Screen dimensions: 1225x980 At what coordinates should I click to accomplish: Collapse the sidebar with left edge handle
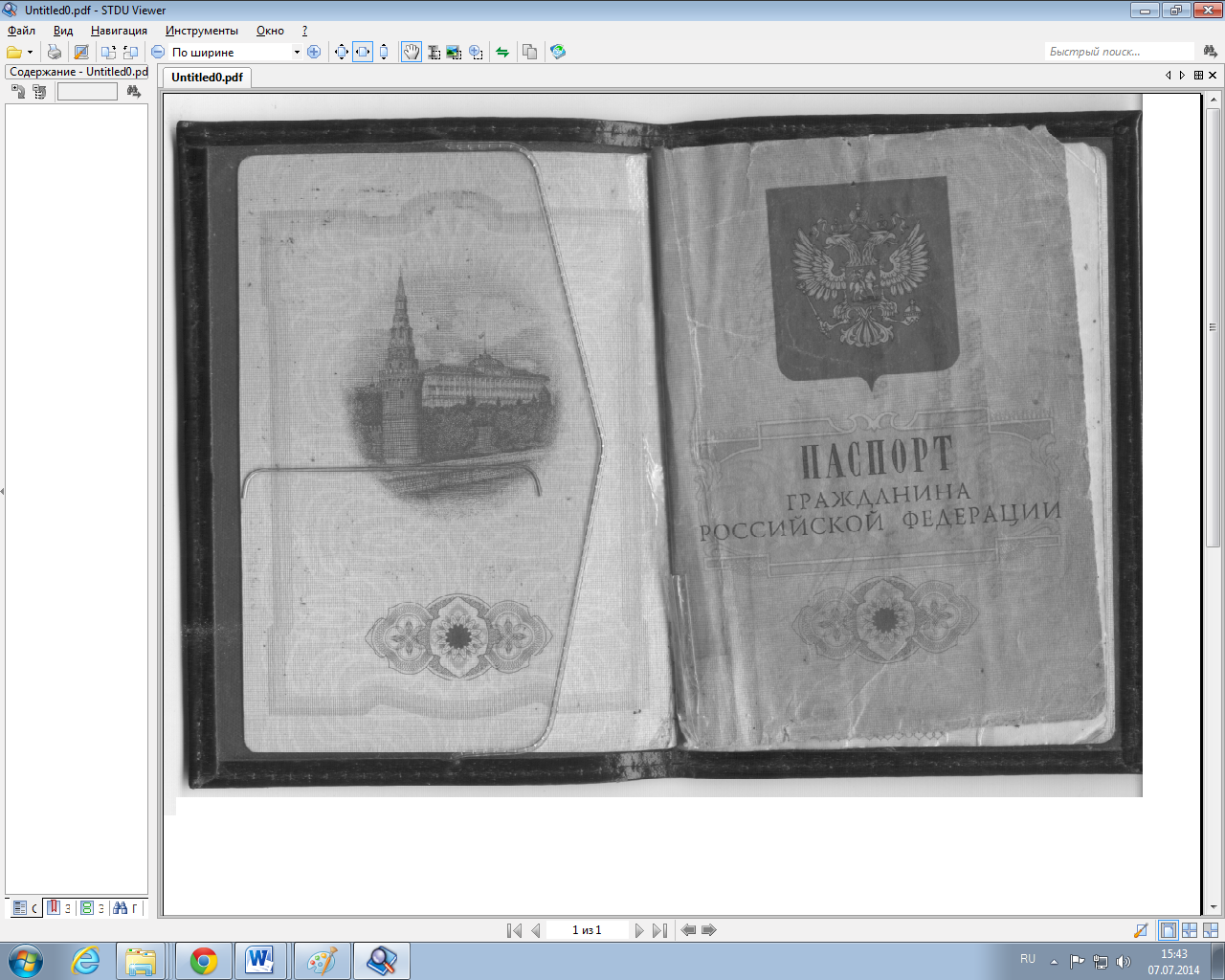point(2,491)
